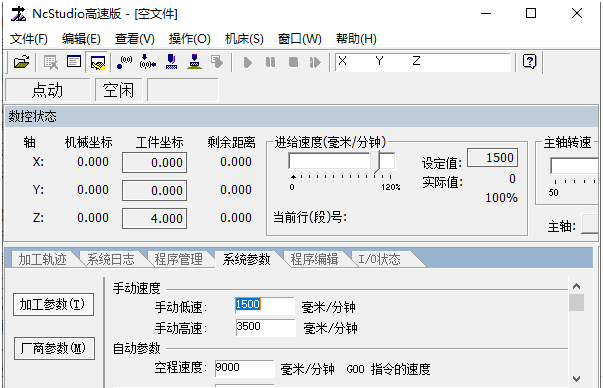Viewport: 603px width, 388px height.
Task: Switch to the 程序管理 tab
Action: click(178, 259)
